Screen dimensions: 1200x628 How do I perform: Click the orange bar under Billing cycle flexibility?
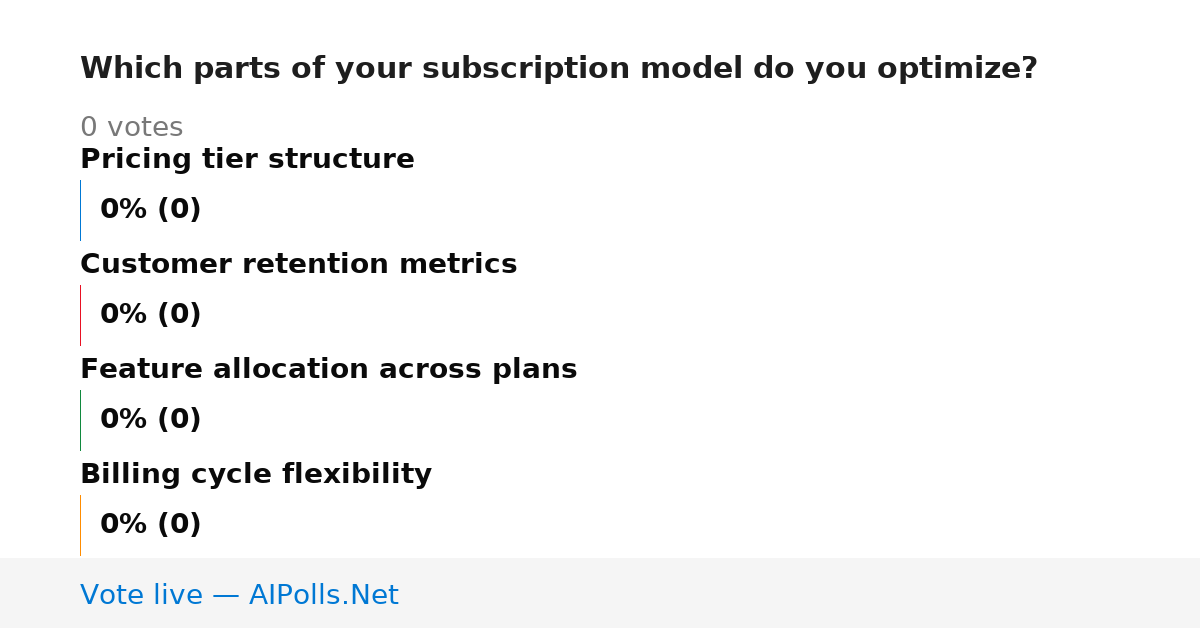coord(80,525)
